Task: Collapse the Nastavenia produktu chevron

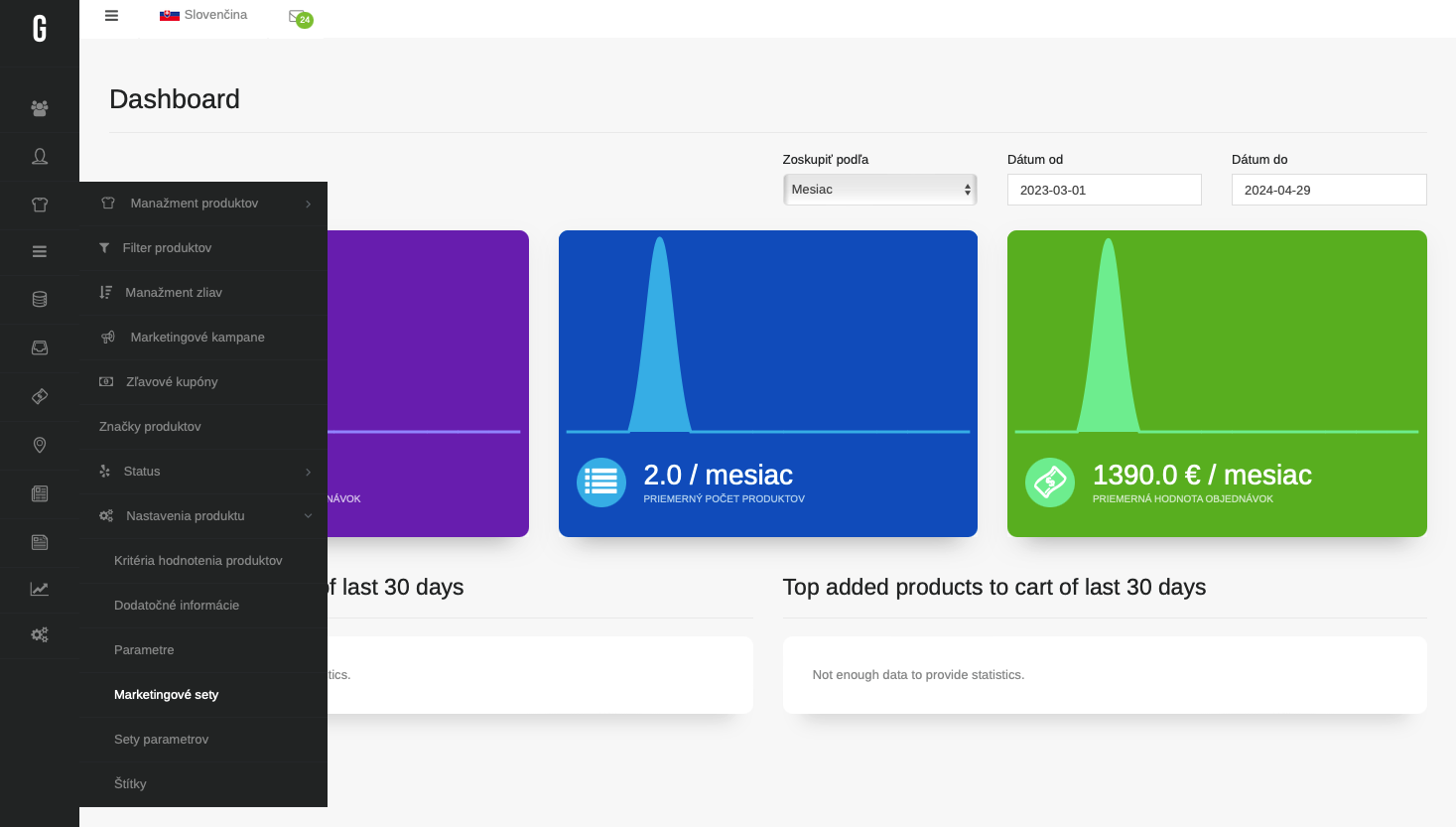Action: pyautogui.click(x=309, y=516)
